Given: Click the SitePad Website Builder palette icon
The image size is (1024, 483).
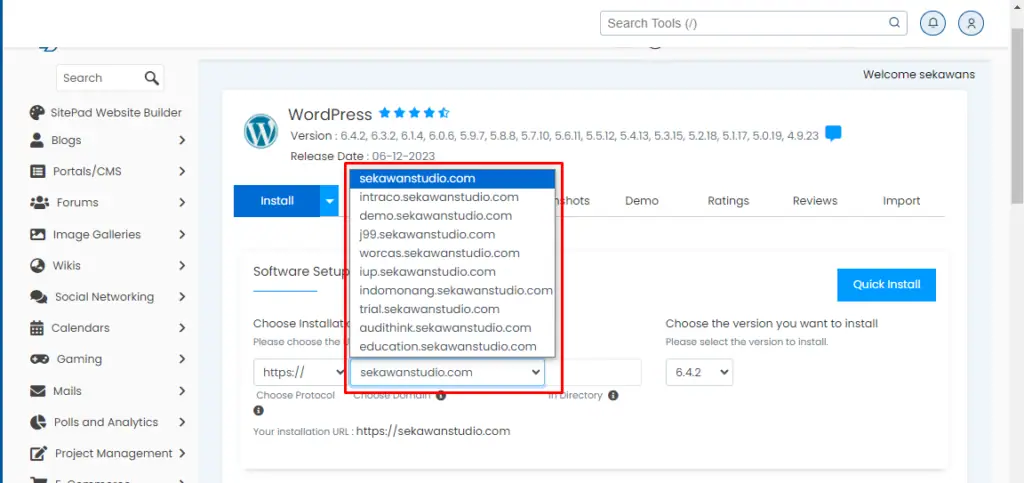Looking at the screenshot, I should tap(37, 112).
